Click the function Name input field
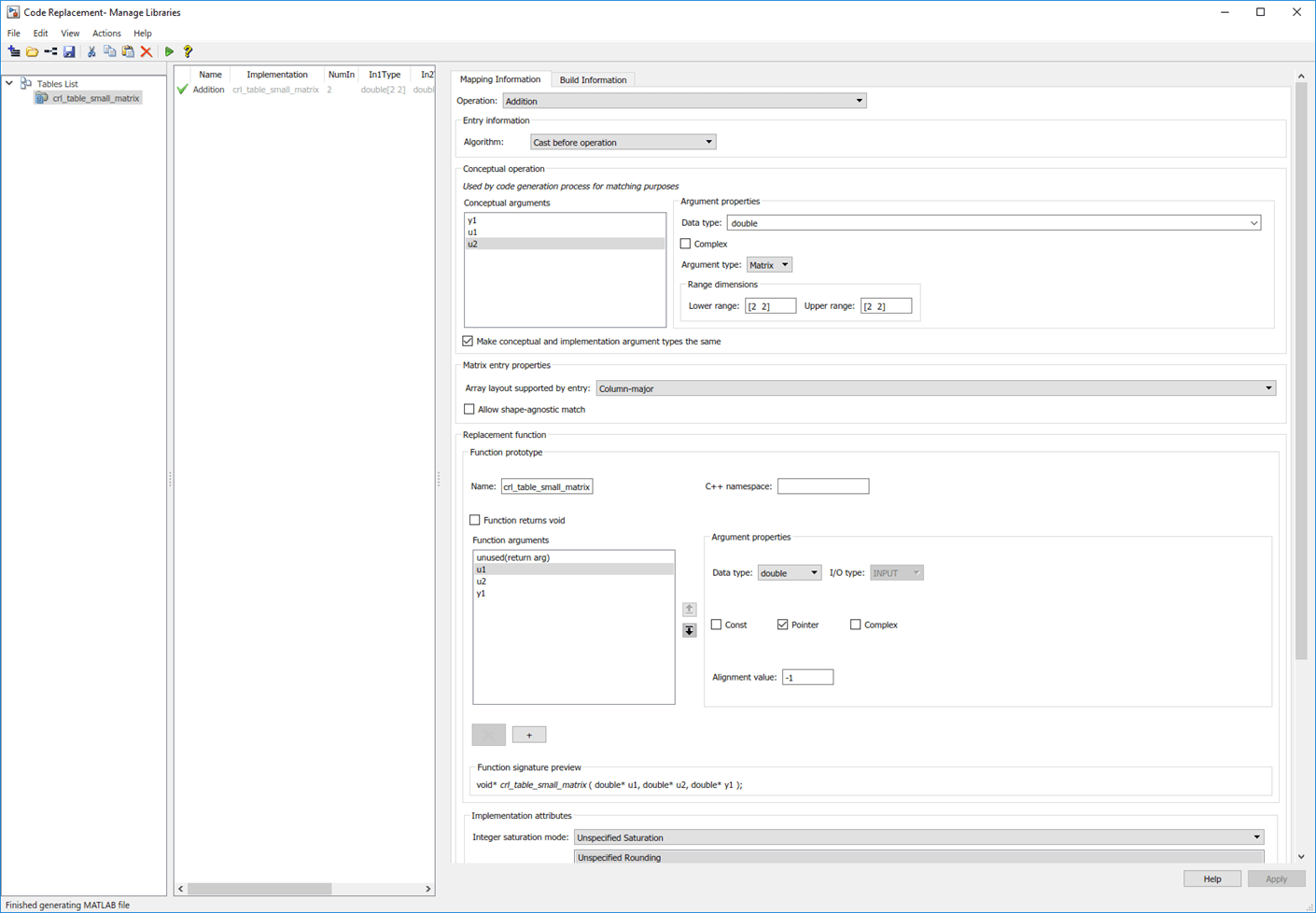1316x913 pixels. 547,486
